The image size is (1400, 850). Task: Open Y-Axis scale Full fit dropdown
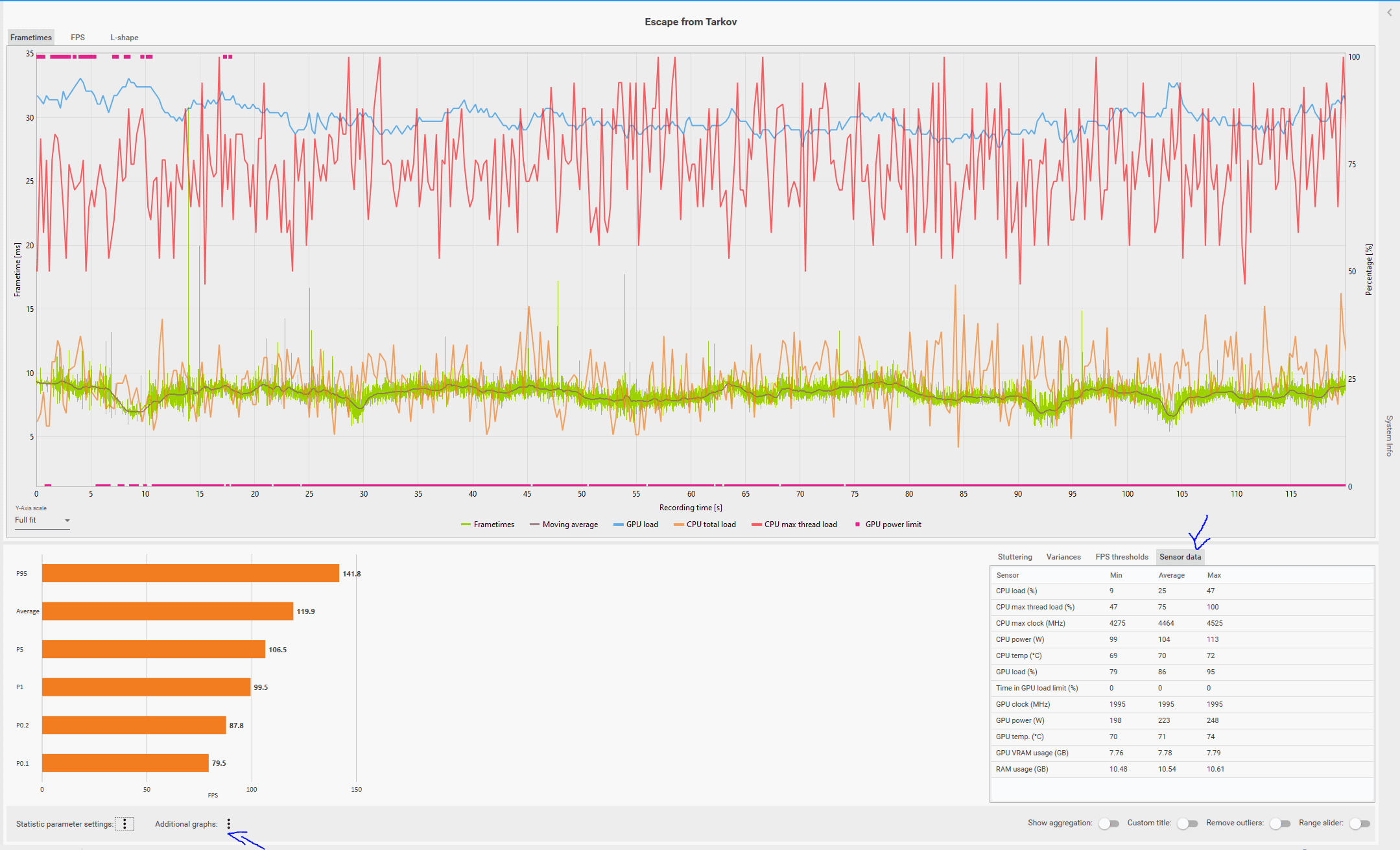(x=42, y=521)
